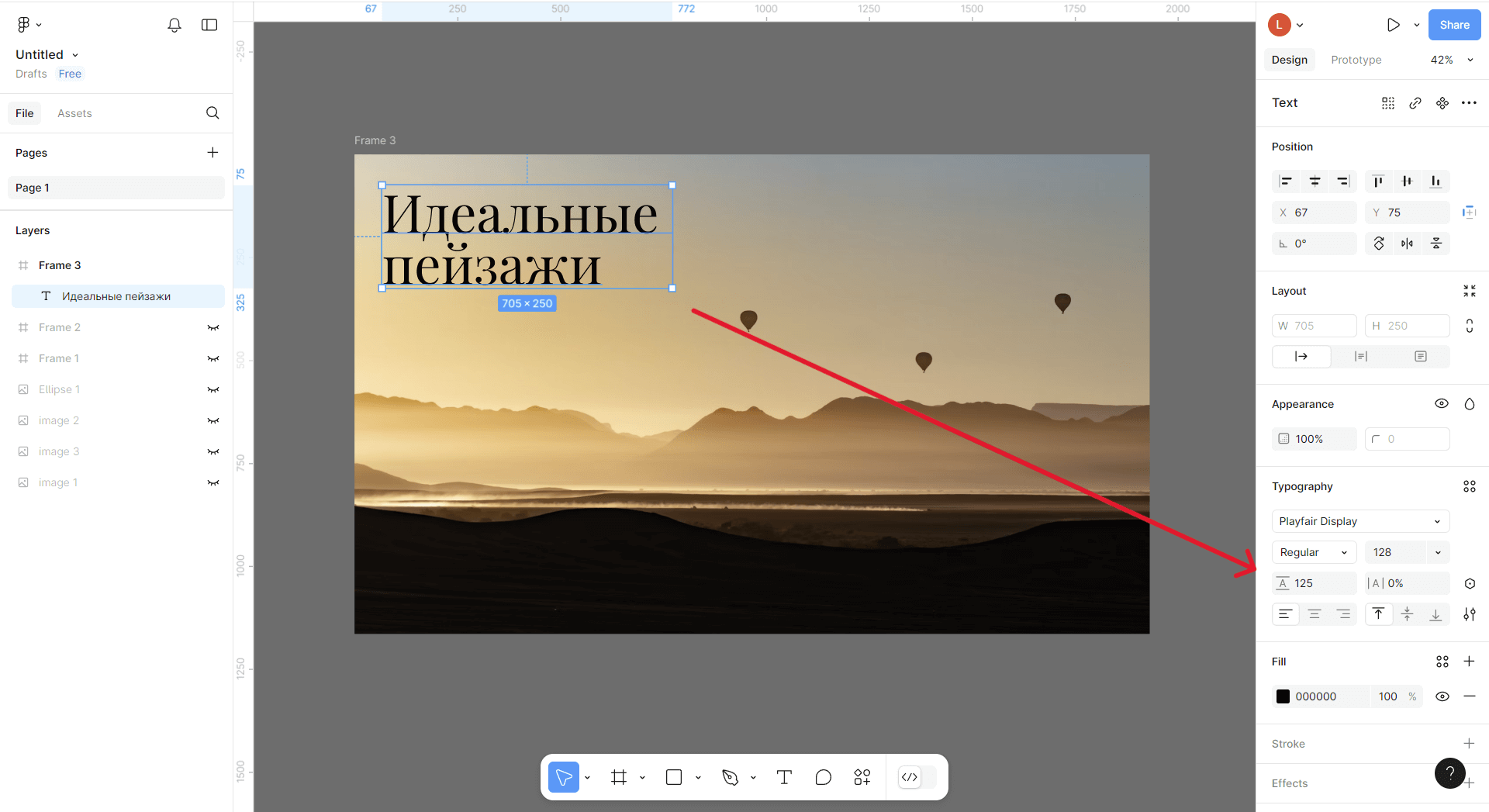Flip the text vertically

point(1435,244)
